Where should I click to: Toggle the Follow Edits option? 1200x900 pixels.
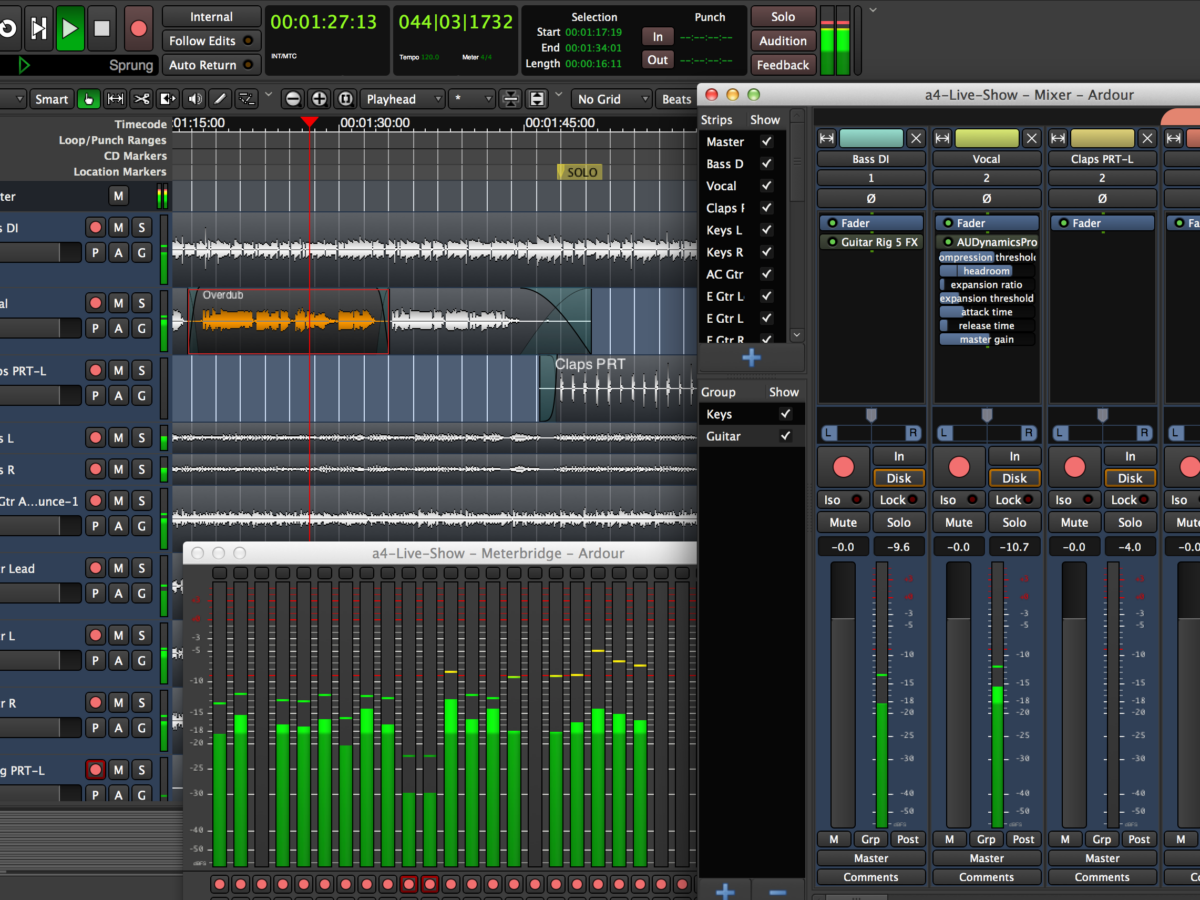[x=211, y=41]
